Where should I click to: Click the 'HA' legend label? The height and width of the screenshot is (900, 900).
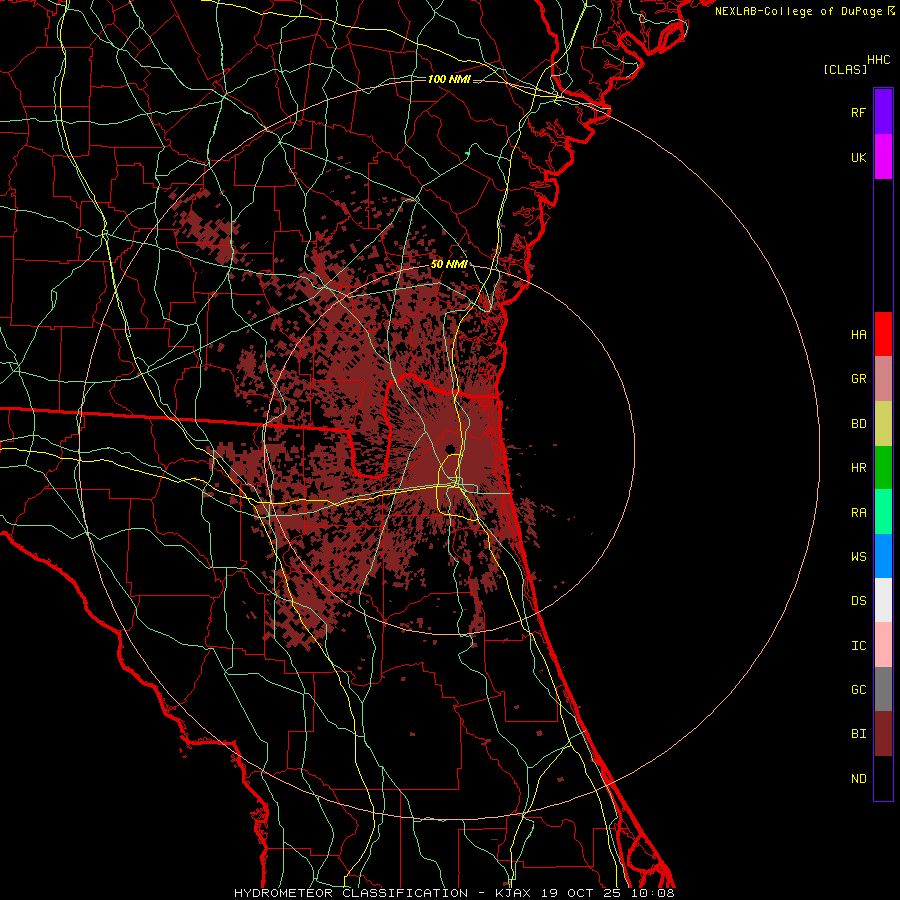pyautogui.click(x=859, y=334)
